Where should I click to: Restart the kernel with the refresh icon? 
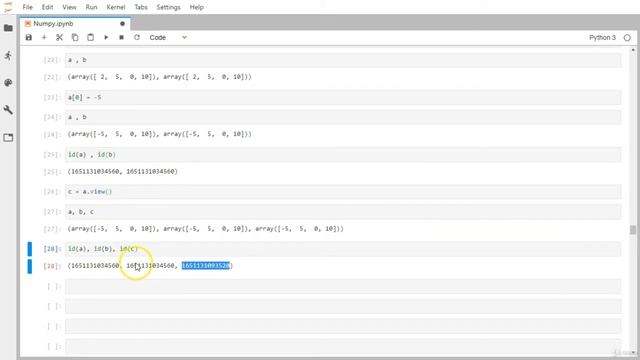tap(137, 38)
